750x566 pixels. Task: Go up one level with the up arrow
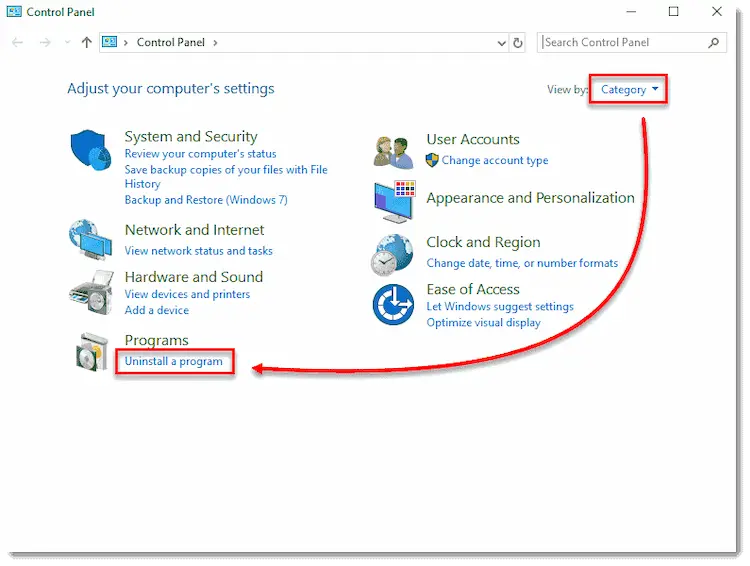(x=87, y=43)
